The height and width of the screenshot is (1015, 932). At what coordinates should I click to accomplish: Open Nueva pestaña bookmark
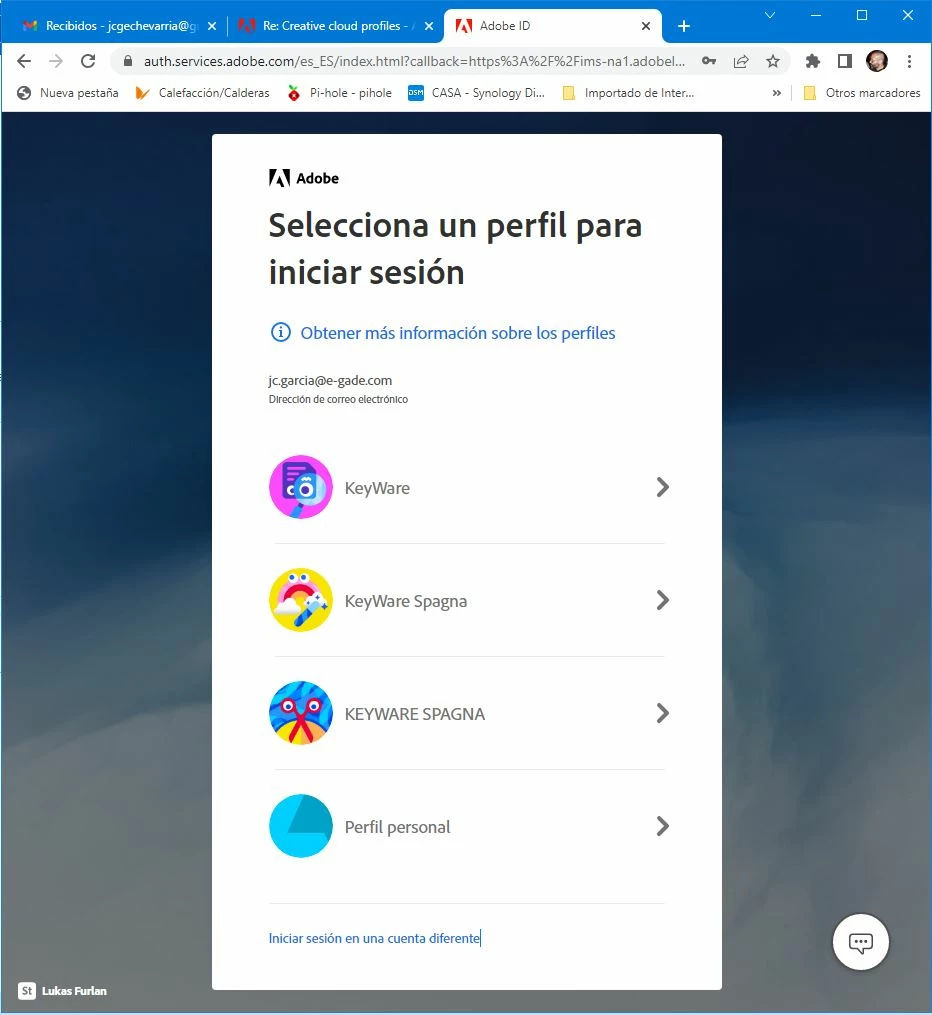pos(68,93)
